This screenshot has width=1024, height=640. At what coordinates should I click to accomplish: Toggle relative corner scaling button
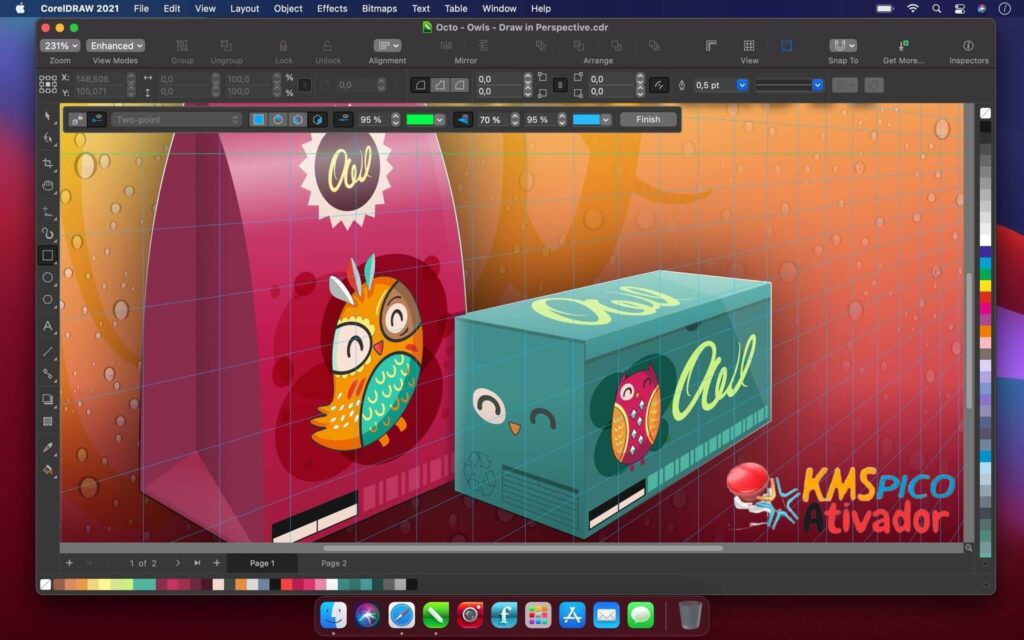click(x=658, y=85)
